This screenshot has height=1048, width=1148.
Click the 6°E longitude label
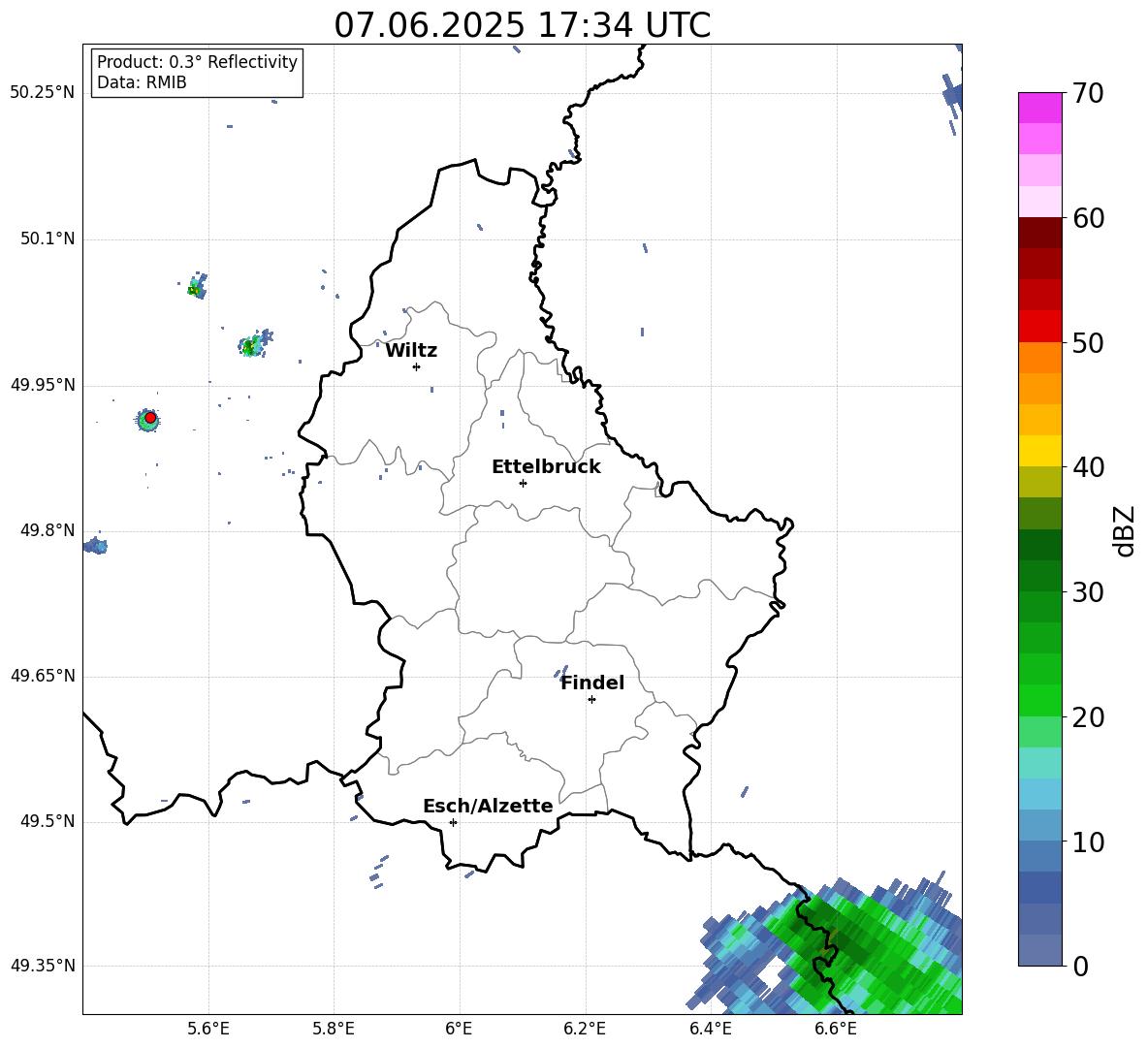(x=459, y=1029)
